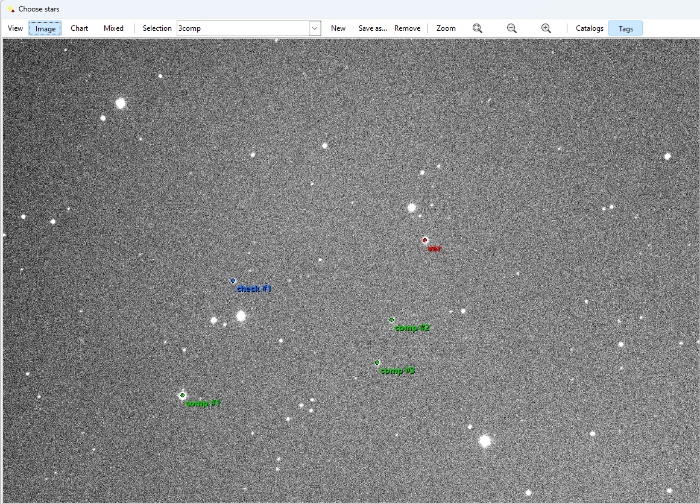Select the blue check #1 star marker
This screenshot has width=700, height=504.
click(x=233, y=281)
